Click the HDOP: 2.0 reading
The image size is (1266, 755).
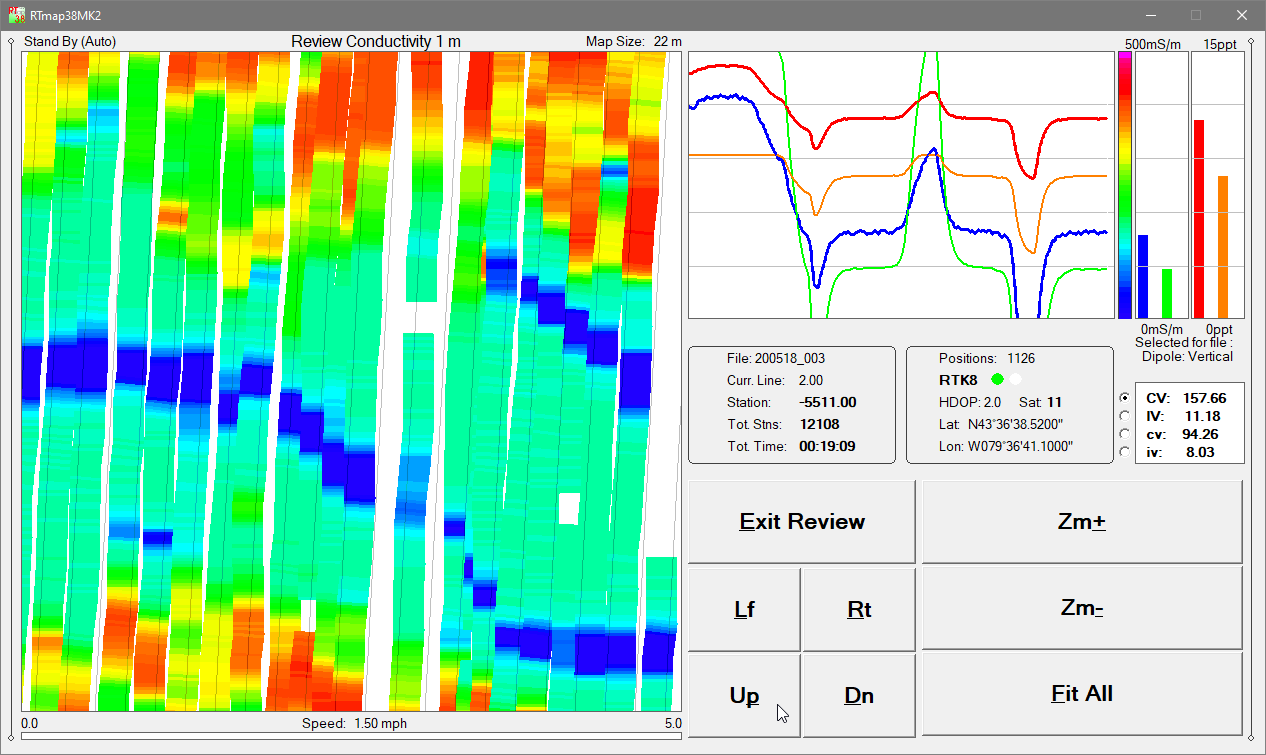click(x=969, y=402)
